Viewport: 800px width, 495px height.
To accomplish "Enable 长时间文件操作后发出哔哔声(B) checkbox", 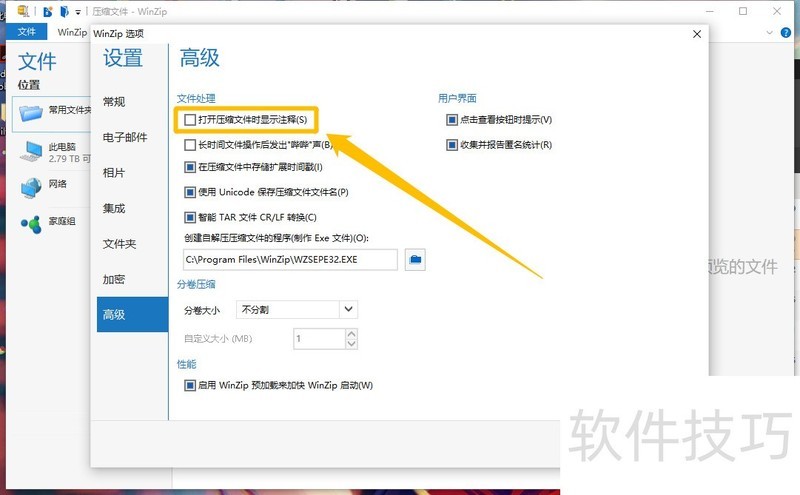I will [190, 145].
